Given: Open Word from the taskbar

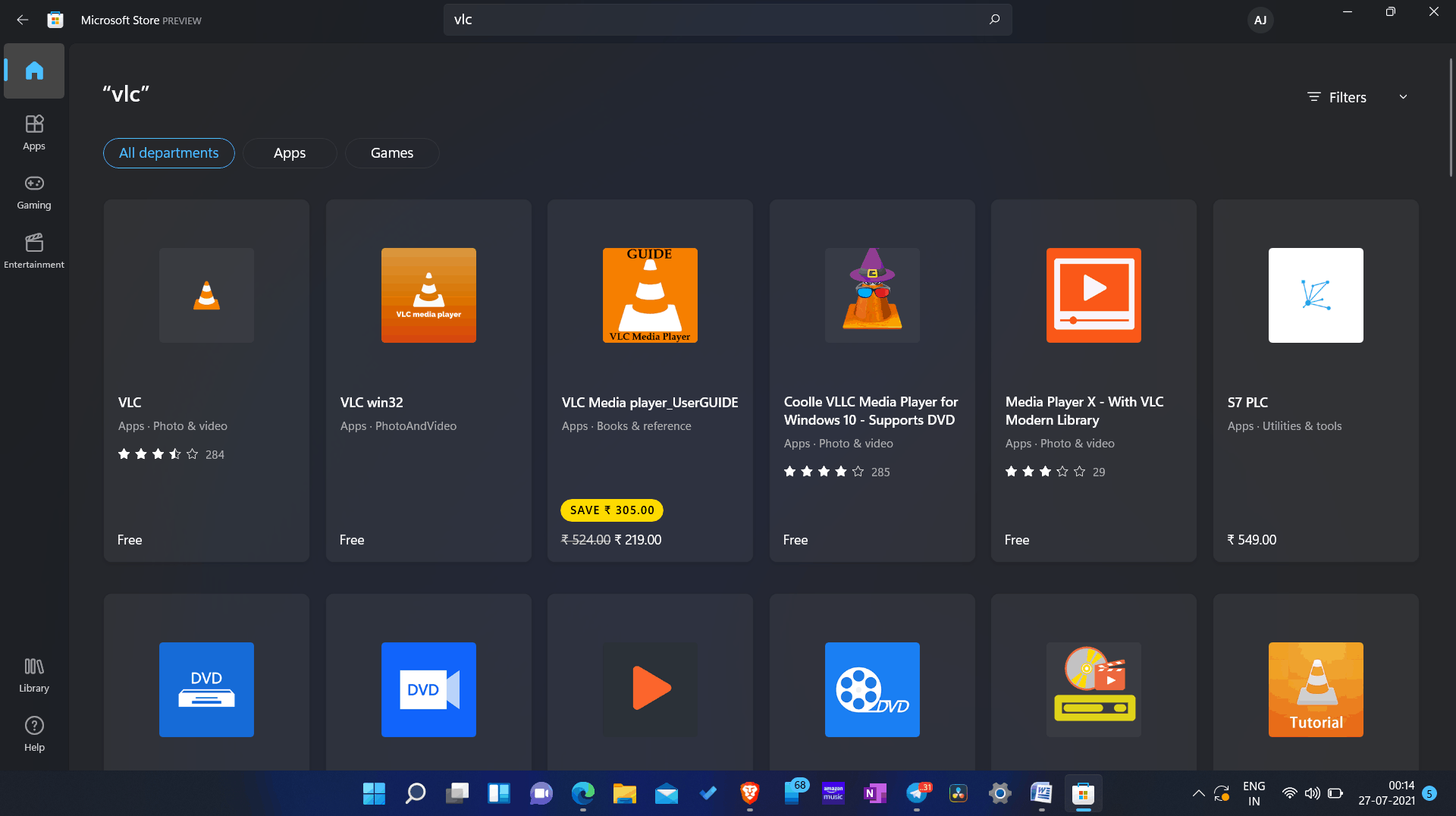Looking at the screenshot, I should (x=1042, y=793).
